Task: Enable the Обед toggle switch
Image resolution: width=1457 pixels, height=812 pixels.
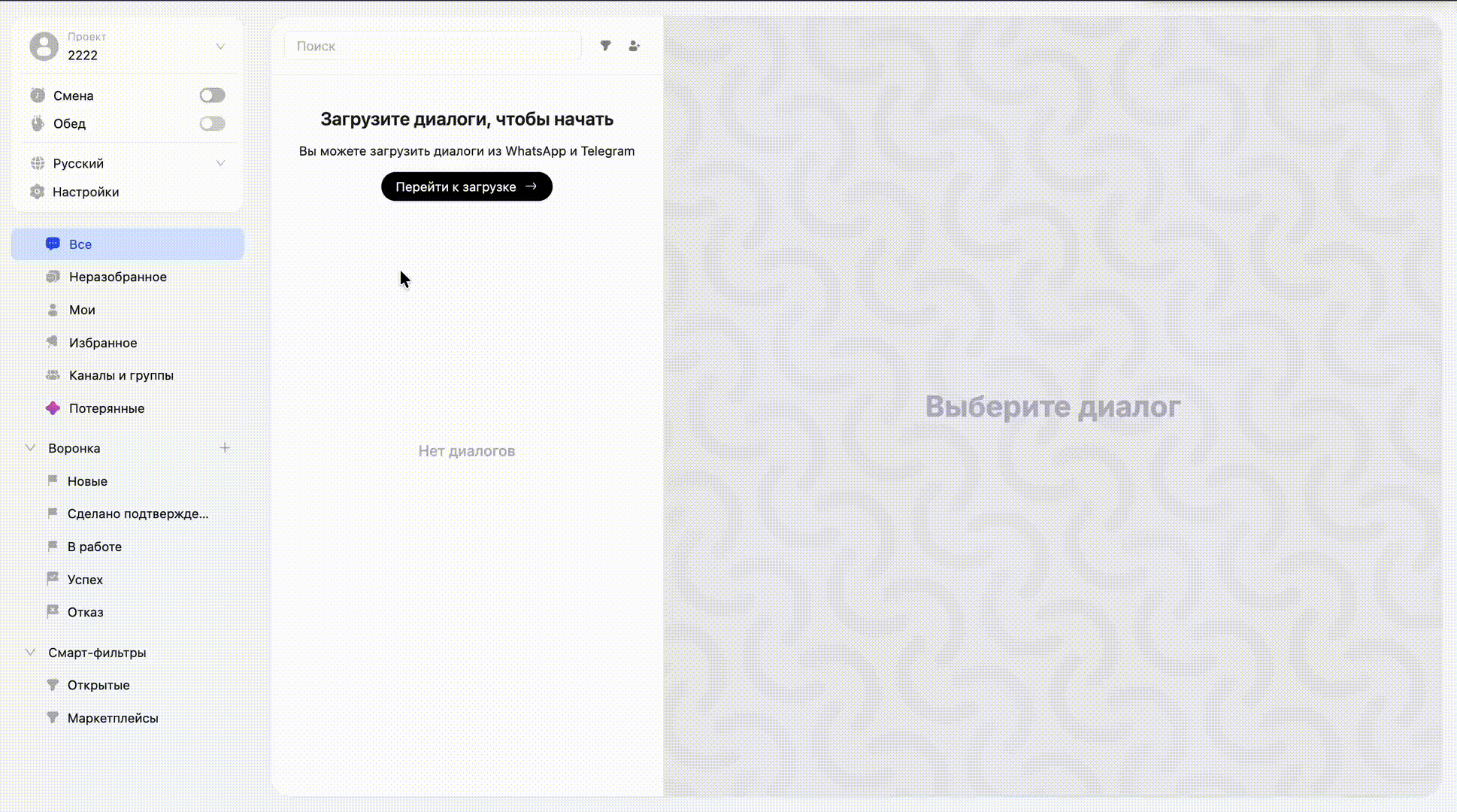Action: point(212,123)
